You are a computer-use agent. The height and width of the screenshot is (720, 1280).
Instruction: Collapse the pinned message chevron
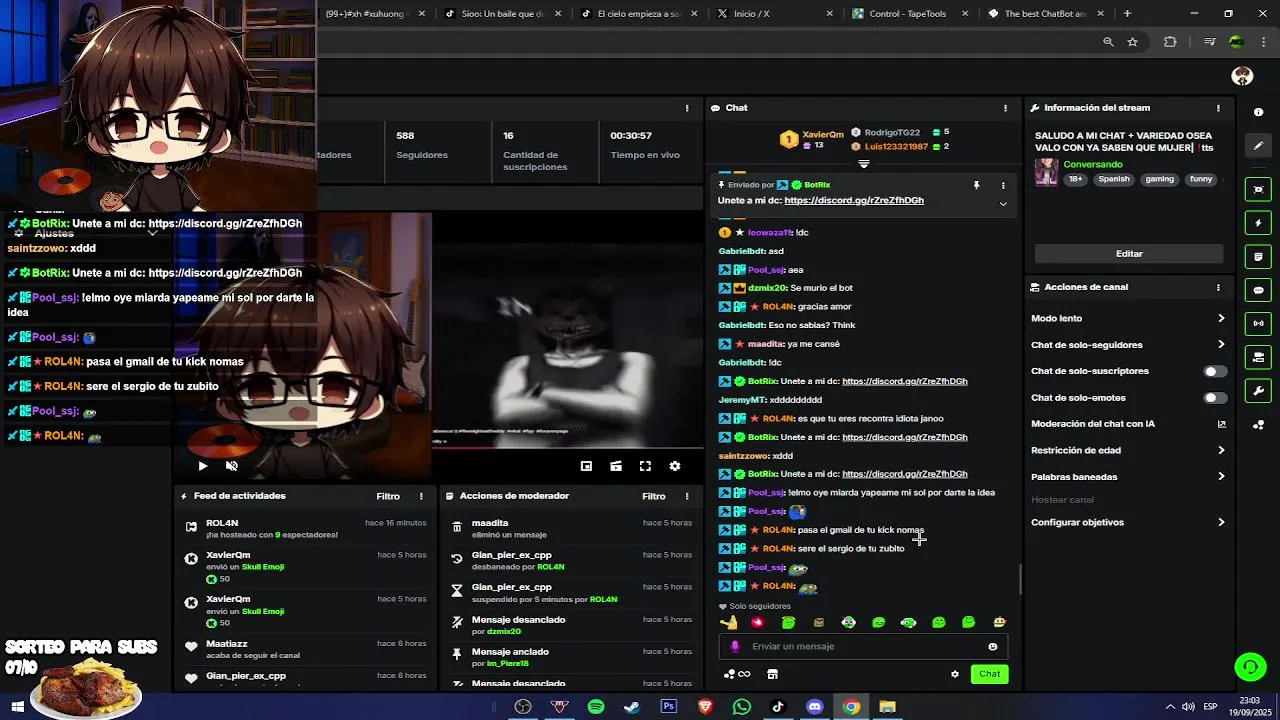click(1003, 204)
